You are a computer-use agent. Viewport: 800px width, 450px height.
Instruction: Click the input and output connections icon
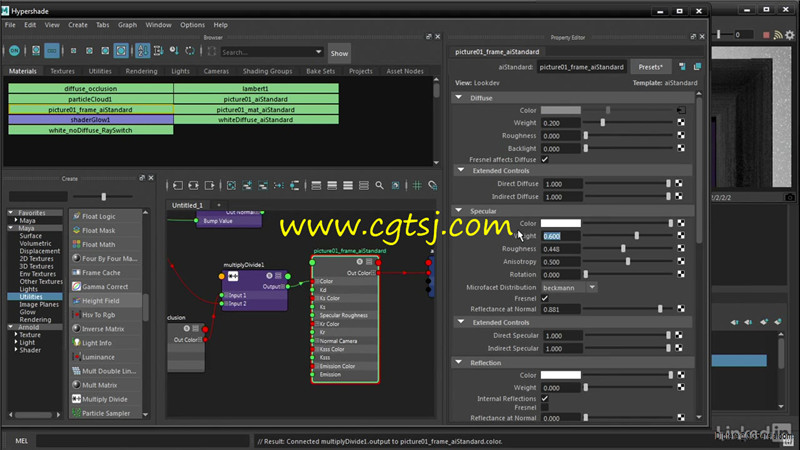click(x=193, y=185)
